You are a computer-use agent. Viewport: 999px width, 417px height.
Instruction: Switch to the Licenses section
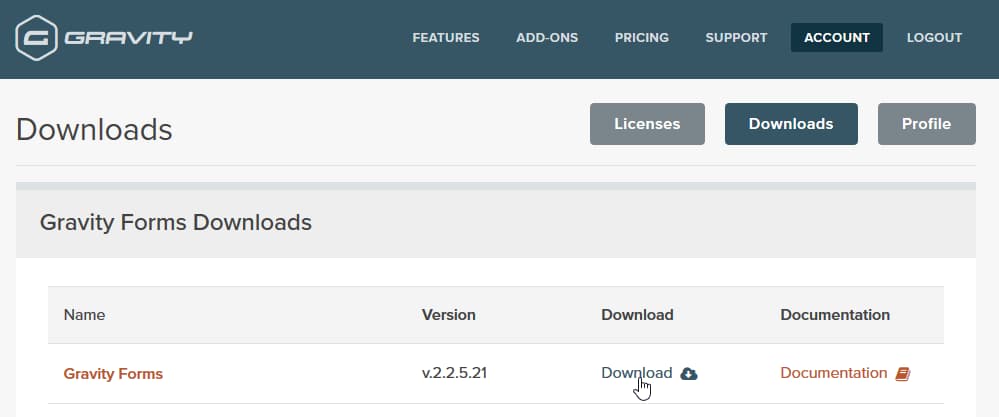pos(647,124)
